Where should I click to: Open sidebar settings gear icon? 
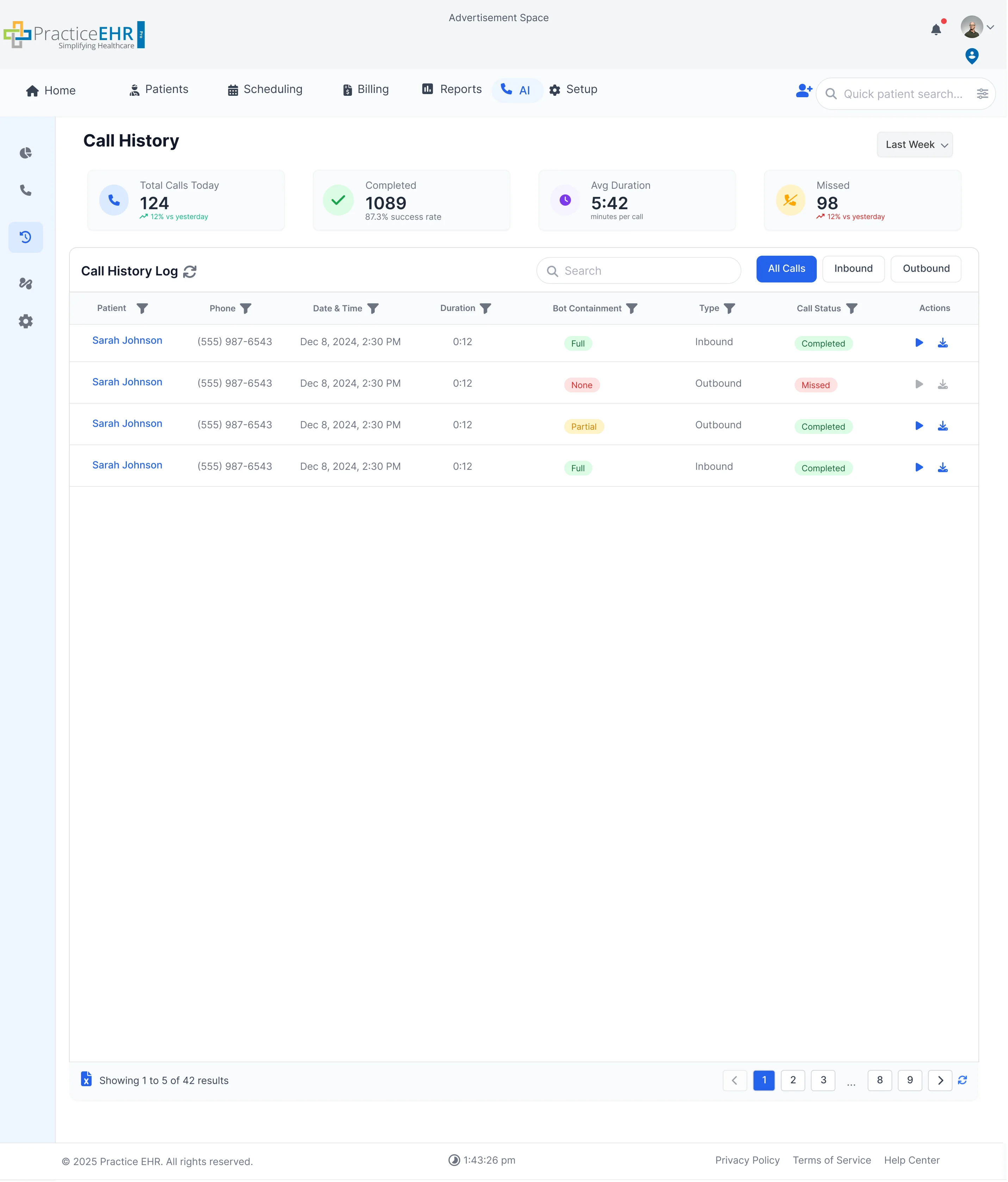point(26,321)
